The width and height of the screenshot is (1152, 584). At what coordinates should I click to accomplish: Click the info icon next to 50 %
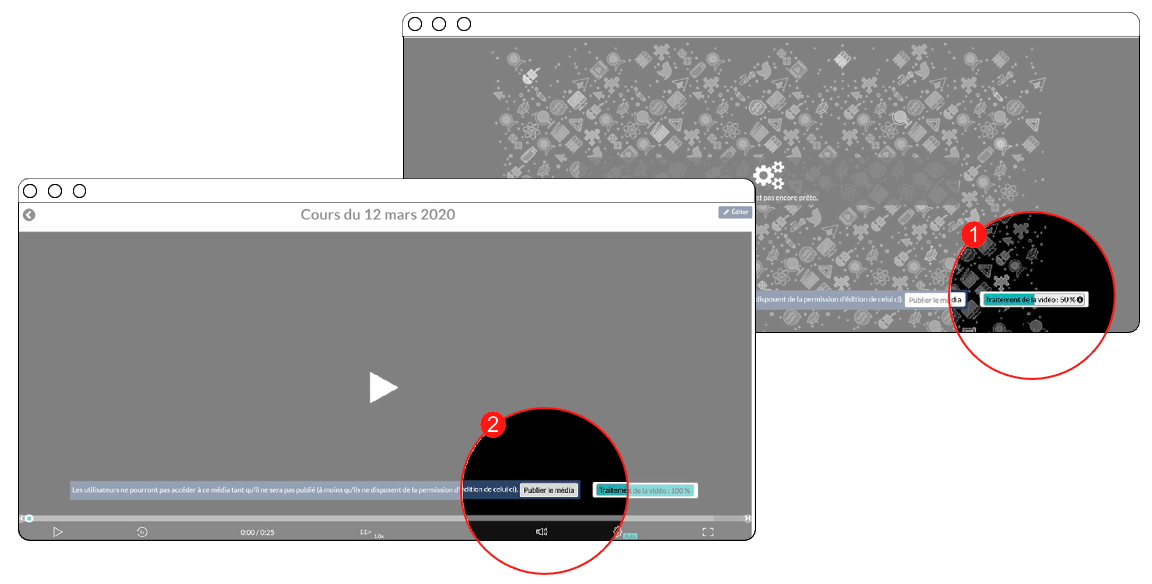pyautogui.click(x=1080, y=300)
